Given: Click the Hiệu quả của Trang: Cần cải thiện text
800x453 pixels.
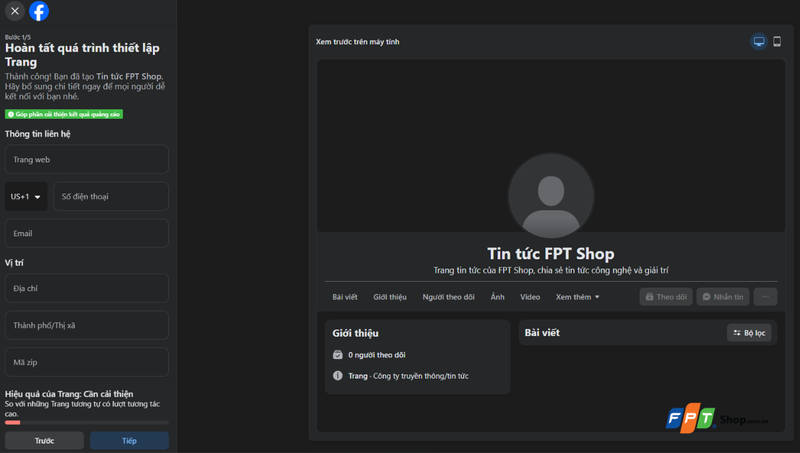Looking at the screenshot, I should 69,394.
